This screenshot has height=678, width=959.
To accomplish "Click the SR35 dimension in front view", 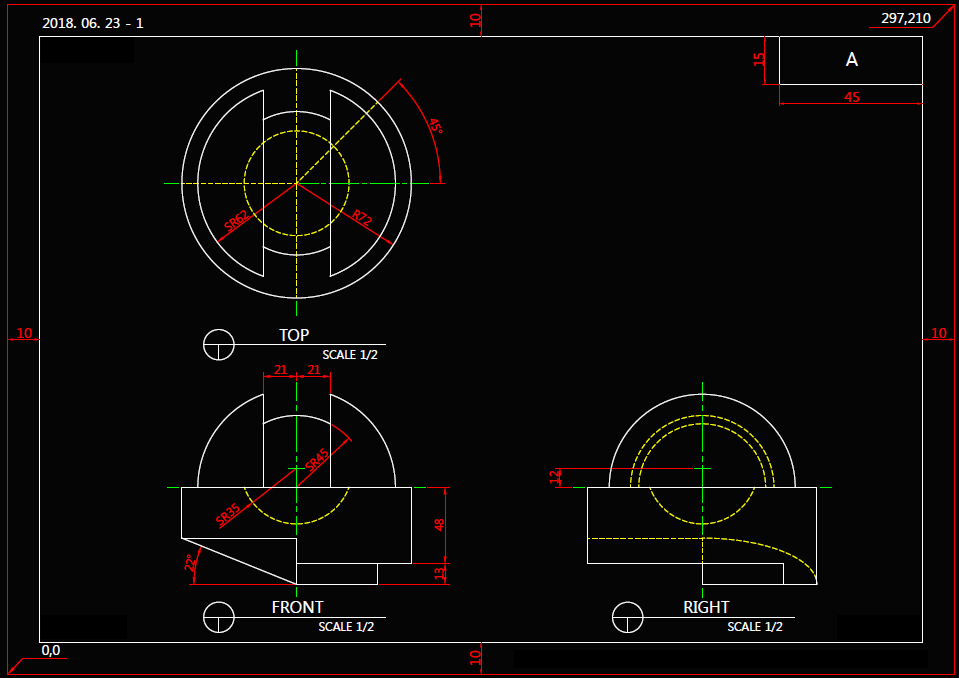I will click(x=228, y=514).
